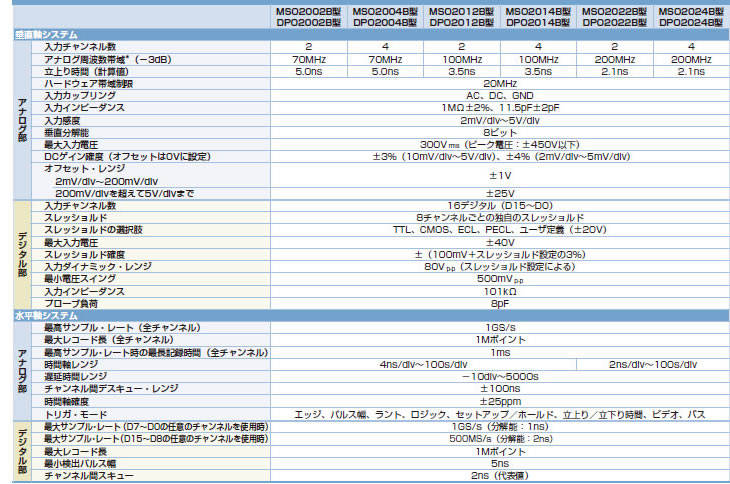Click 100MHz under the MSO2012B型 column
This screenshot has width=730, height=484.
click(x=461, y=60)
